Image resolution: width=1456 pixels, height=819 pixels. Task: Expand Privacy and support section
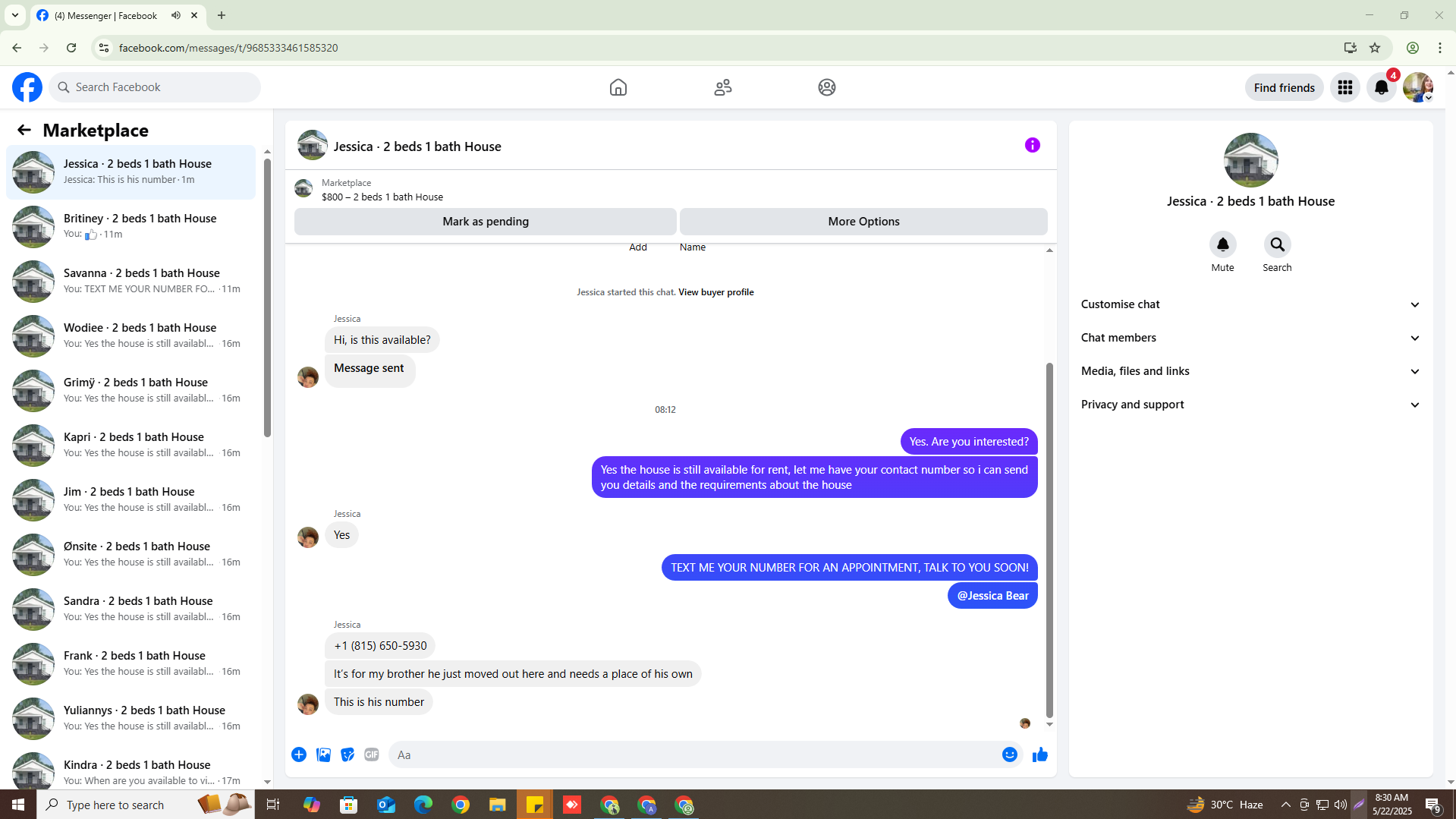1250,405
